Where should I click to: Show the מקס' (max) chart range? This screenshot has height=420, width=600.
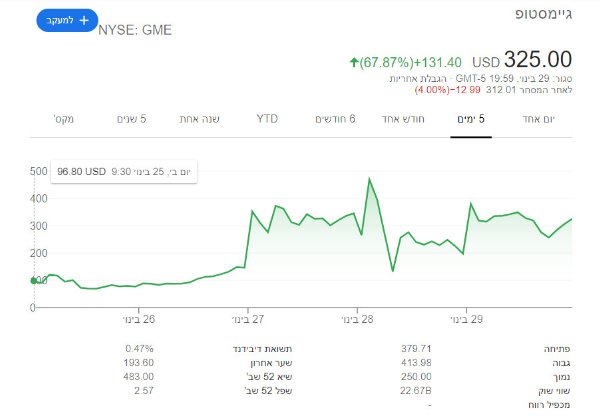(x=65, y=119)
